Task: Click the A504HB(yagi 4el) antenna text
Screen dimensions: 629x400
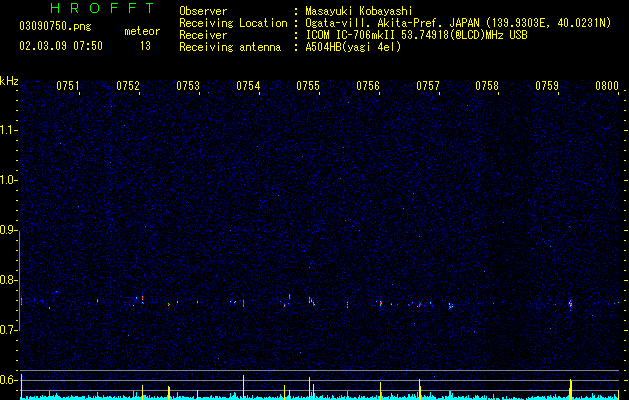Action: pos(353,47)
